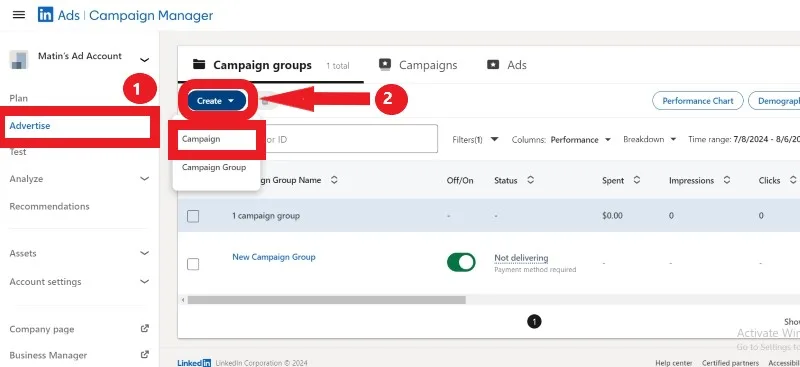The height and width of the screenshot is (367, 800).
Task: Click the horizontal scrollbar under the table
Action: pyautogui.click(x=327, y=300)
